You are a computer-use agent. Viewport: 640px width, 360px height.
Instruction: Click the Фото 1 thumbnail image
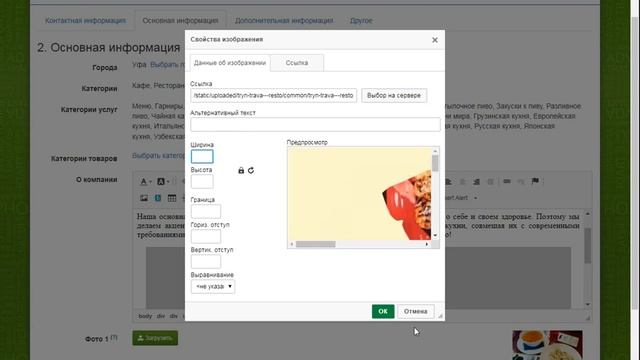547,345
